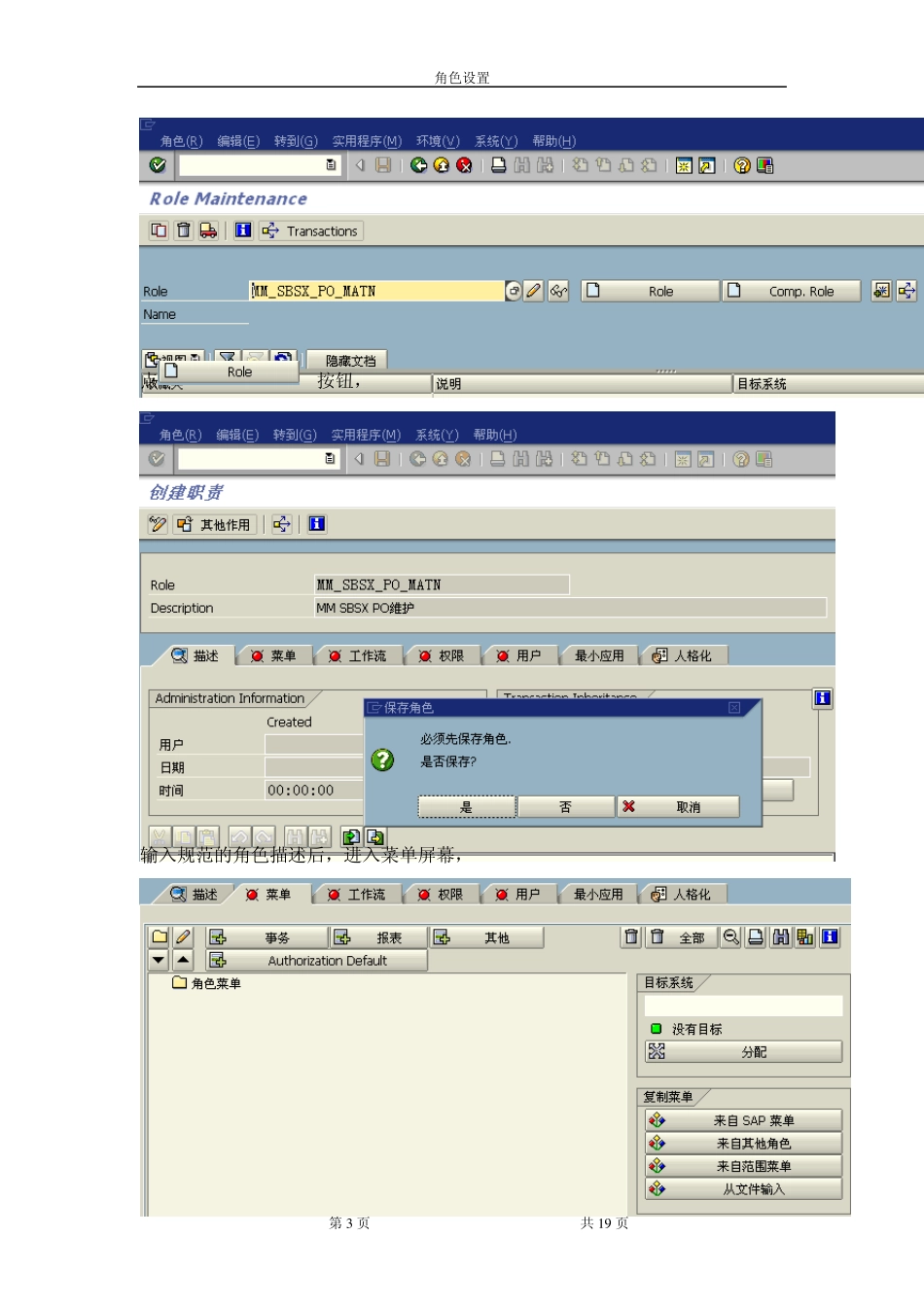Screen dimensions: 924x1307
Task: Click 取消 in the 保存角色 dialog
Action: click(678, 807)
